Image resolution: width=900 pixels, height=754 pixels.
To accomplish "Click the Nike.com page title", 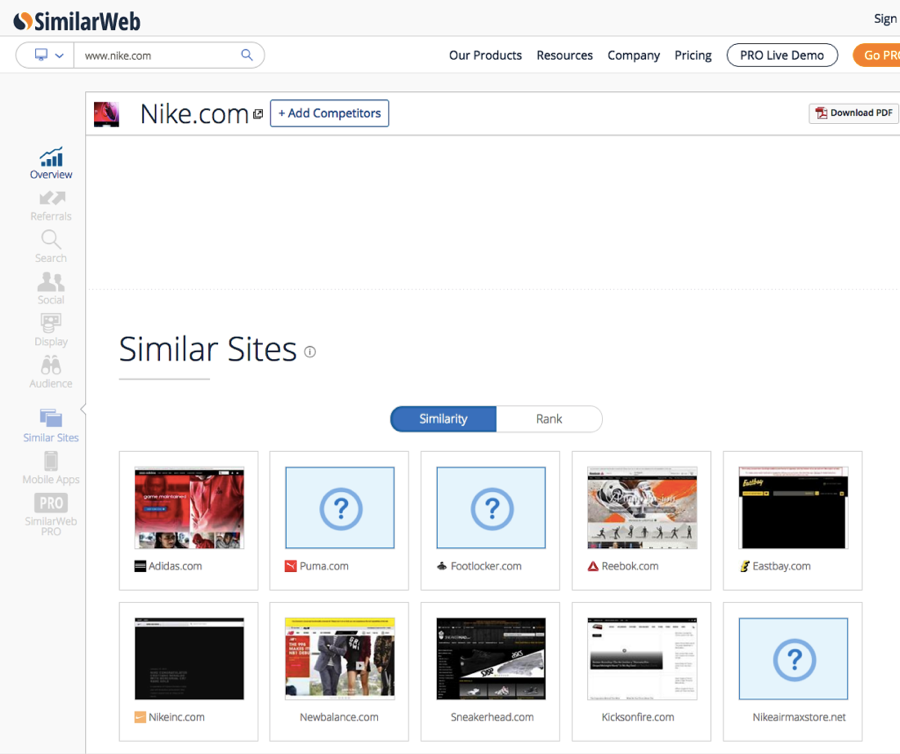I will click(x=194, y=114).
